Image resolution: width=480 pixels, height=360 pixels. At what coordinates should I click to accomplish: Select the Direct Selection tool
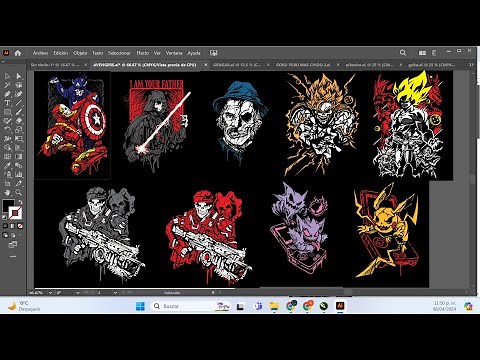click(x=19, y=76)
